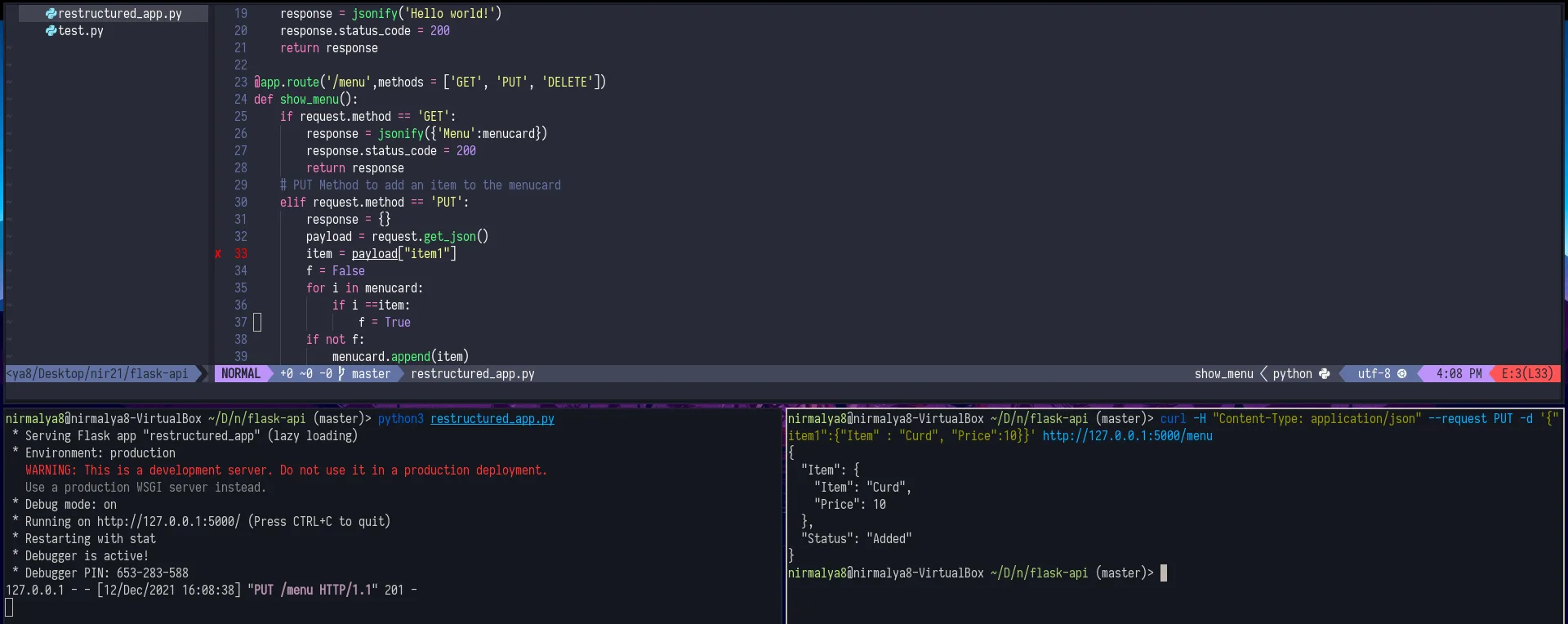
Task: Click the prompt cursor in the right terminal
Action: 1164,573
